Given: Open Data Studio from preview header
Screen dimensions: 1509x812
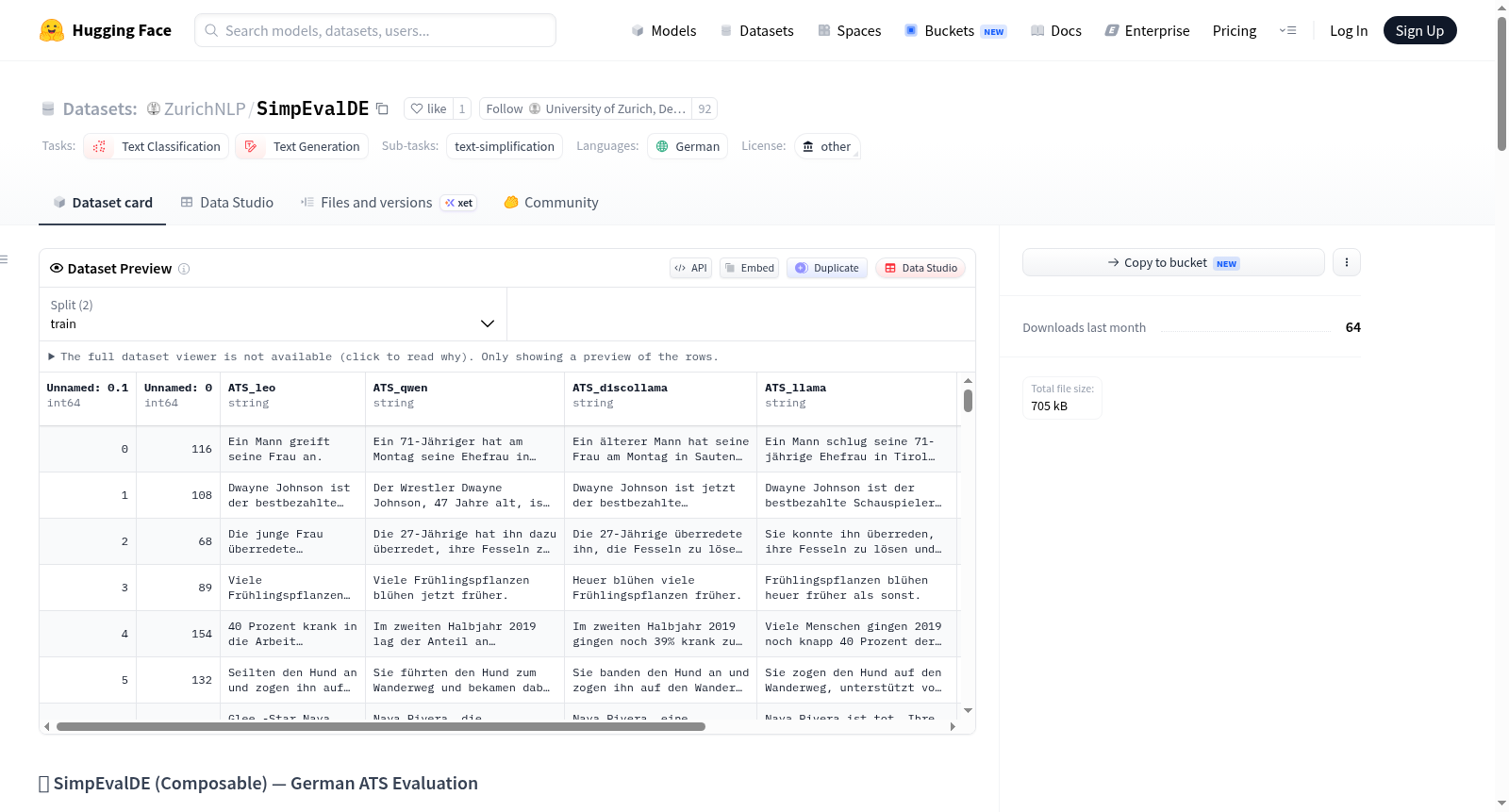Looking at the screenshot, I should (920, 268).
